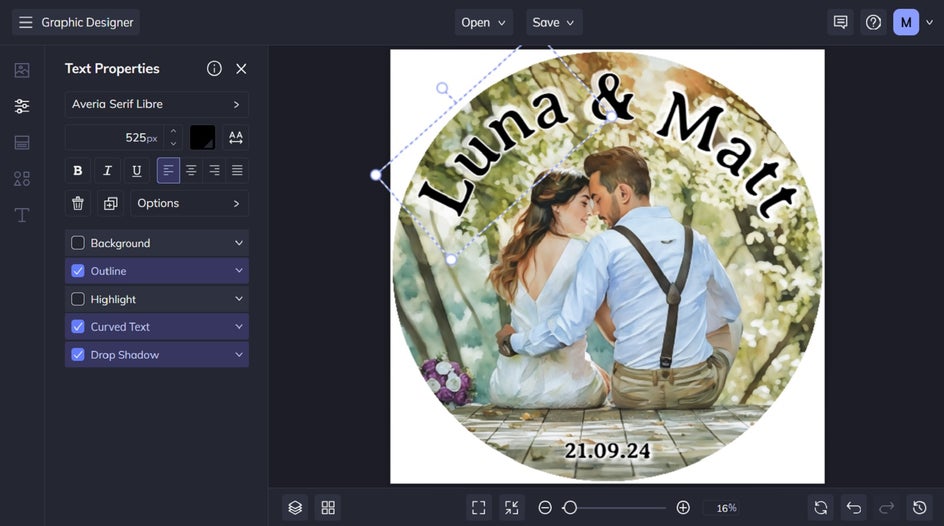Open the Averia Serif Libre font picker
This screenshot has height=526, width=944.
tap(157, 104)
